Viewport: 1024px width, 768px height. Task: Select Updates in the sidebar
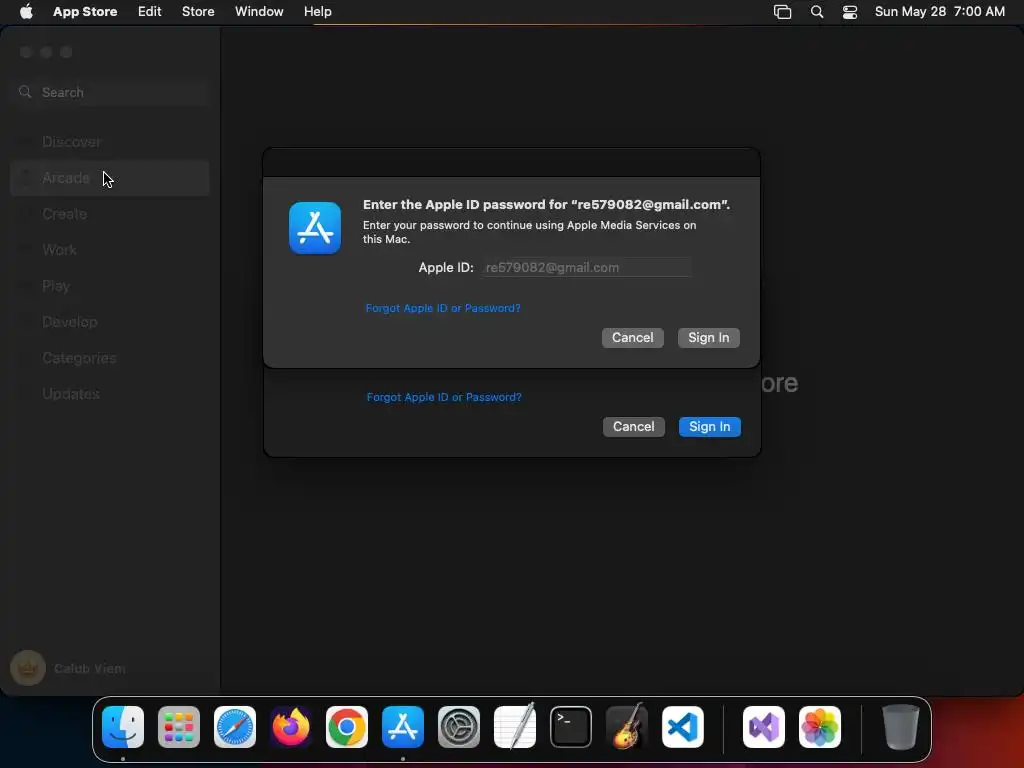pos(110,394)
